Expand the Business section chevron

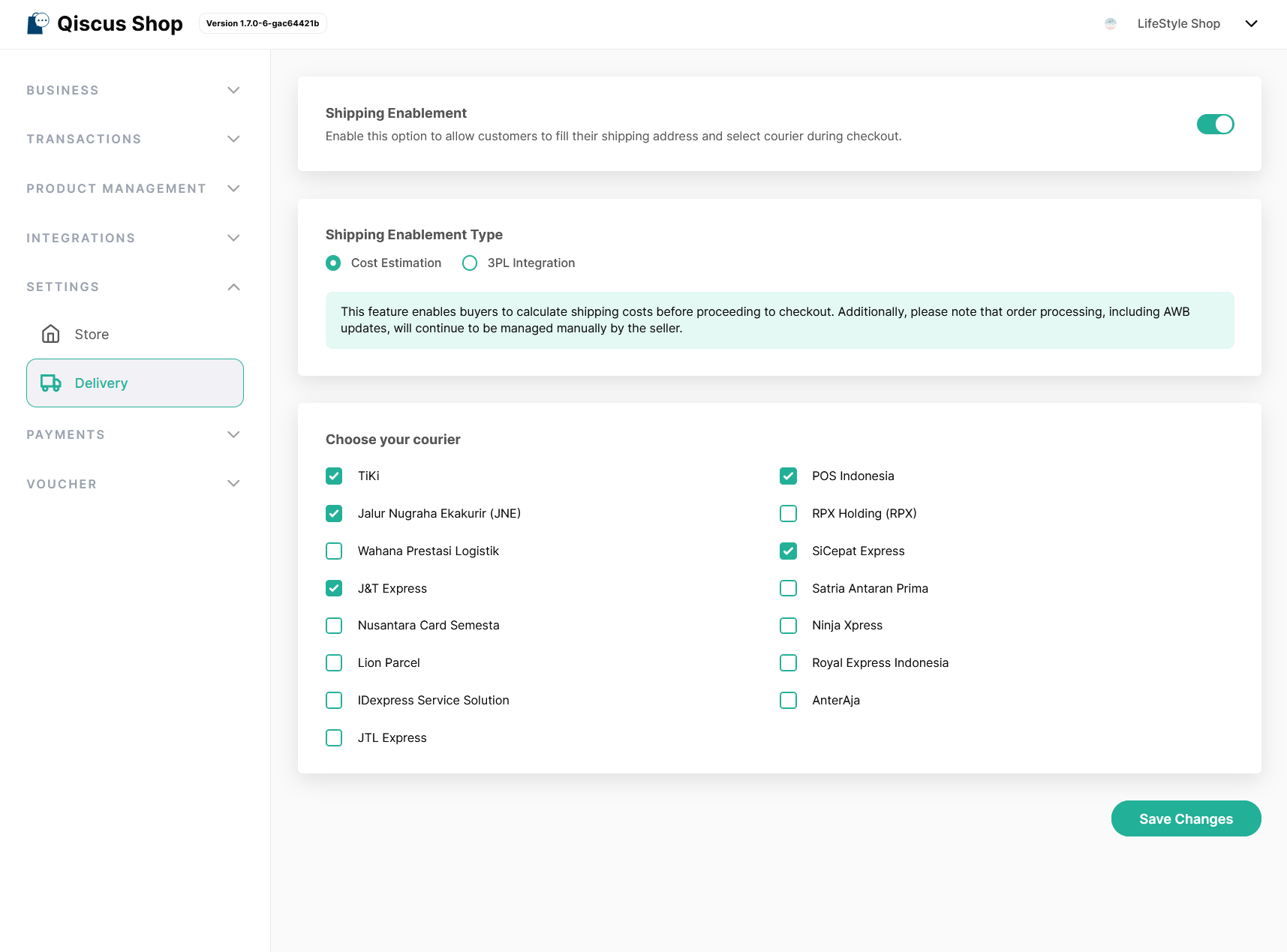pyautogui.click(x=233, y=90)
